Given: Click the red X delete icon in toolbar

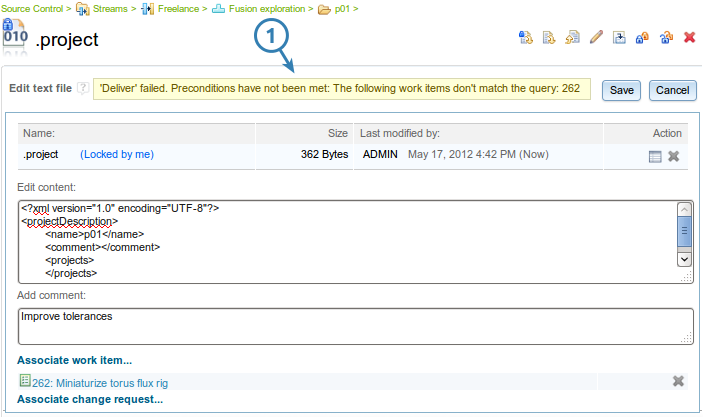Looking at the screenshot, I should 689,38.
